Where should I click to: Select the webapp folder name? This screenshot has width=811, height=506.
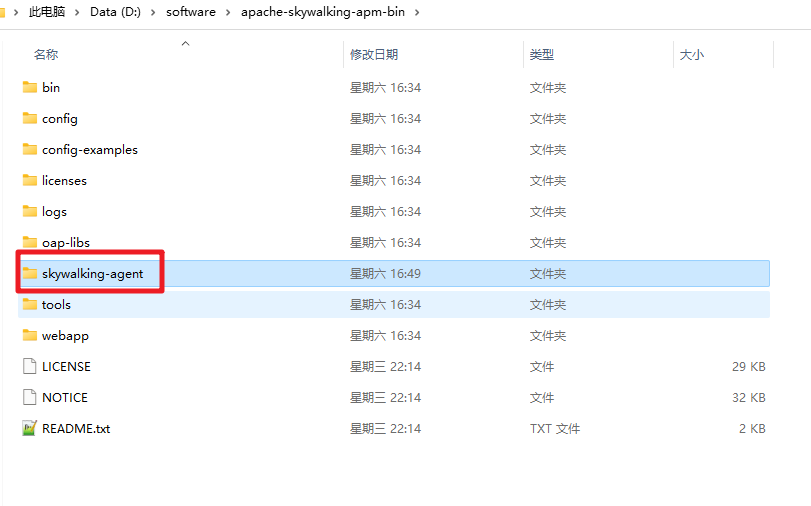65,336
